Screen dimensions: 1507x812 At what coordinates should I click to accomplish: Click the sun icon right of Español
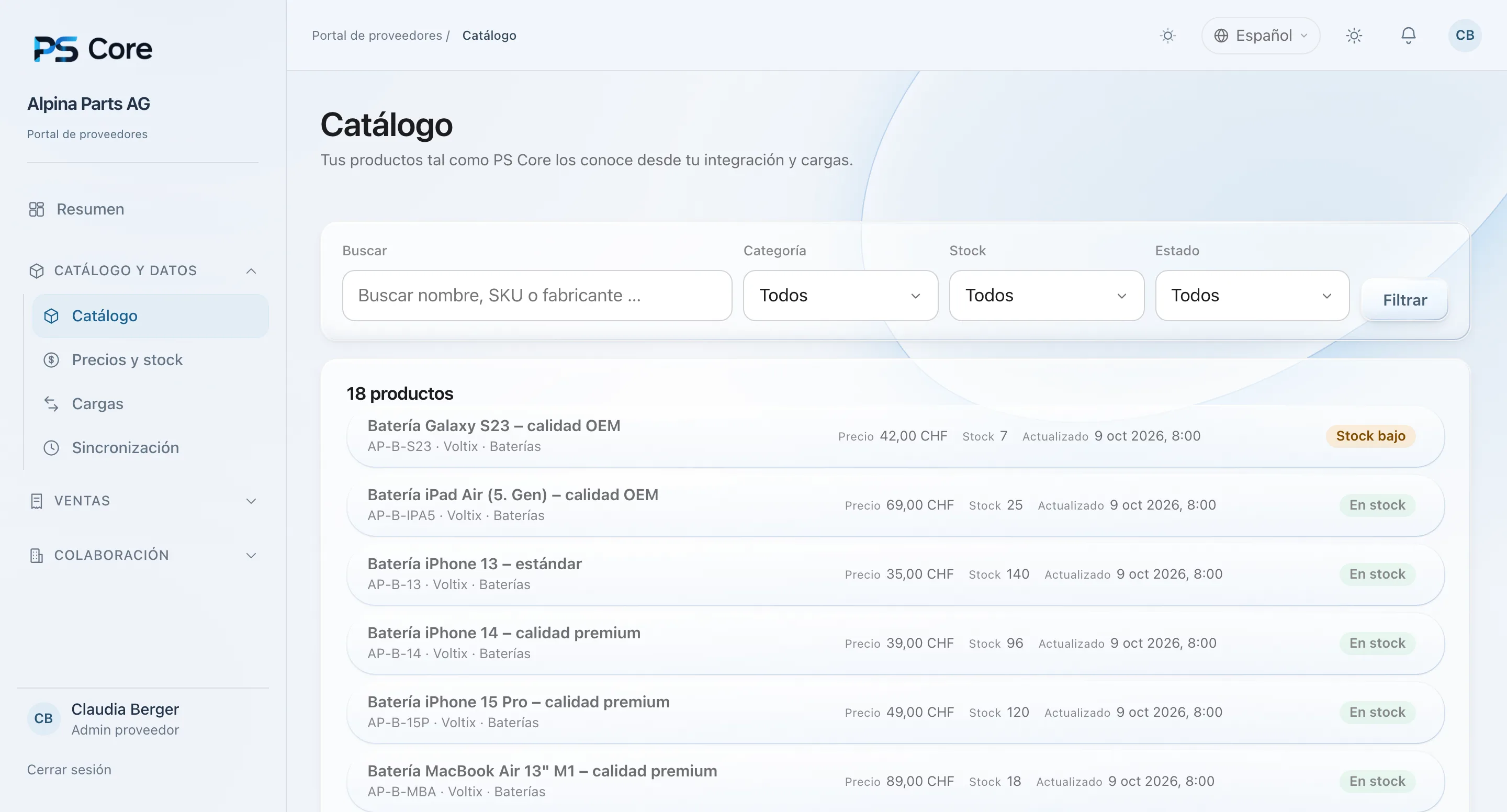1354,36
